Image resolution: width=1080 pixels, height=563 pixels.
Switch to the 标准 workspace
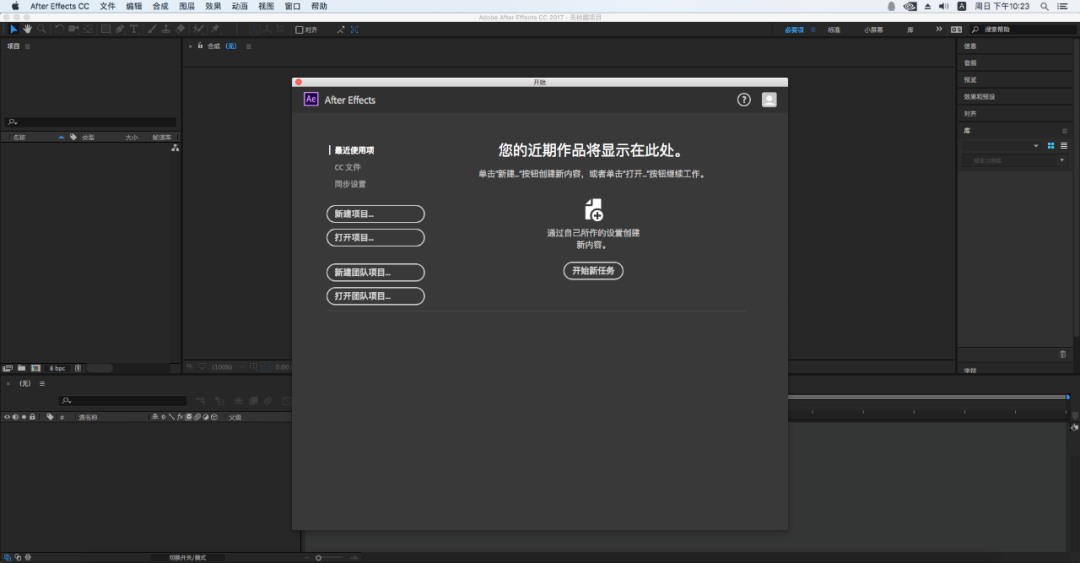(834, 30)
